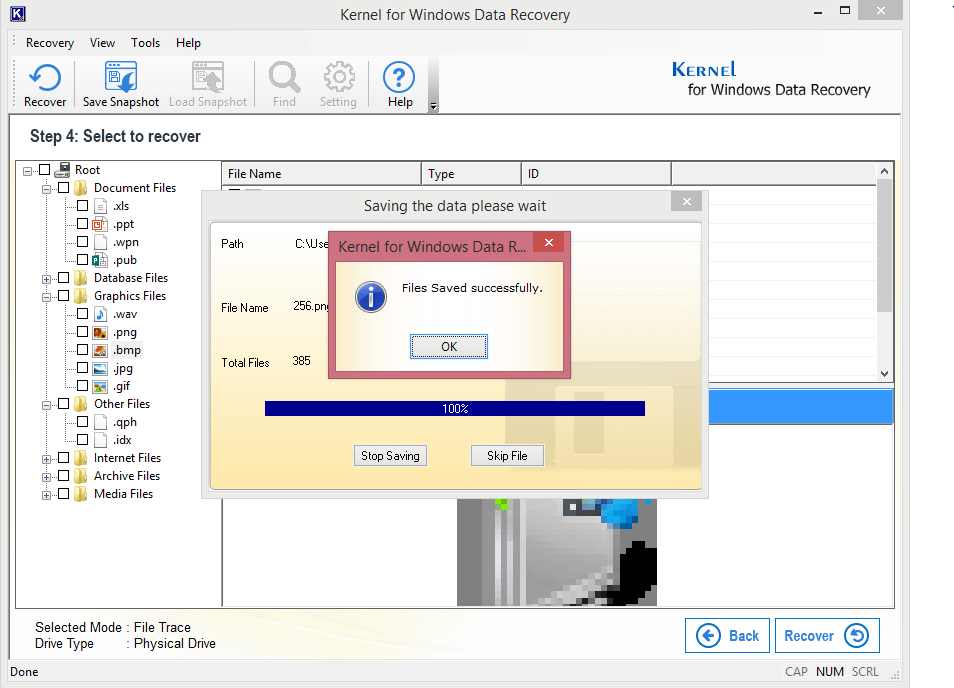This screenshot has height=688, width=954.
Task: Click the Archive Files folder icon
Action: tap(81, 476)
